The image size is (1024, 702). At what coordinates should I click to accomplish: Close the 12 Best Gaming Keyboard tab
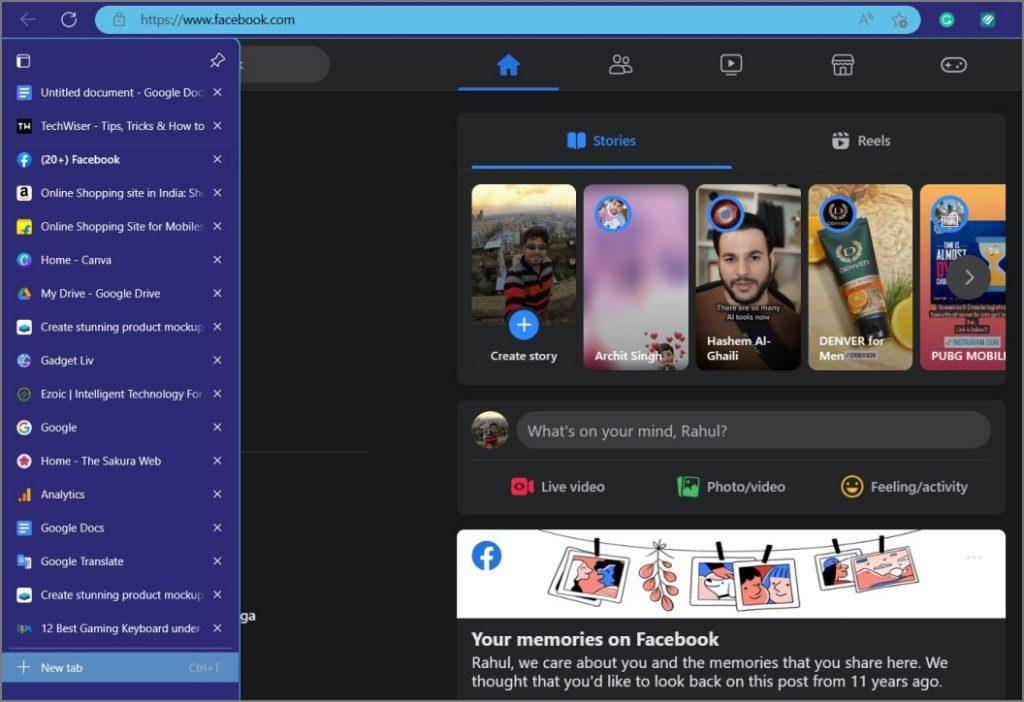click(217, 628)
